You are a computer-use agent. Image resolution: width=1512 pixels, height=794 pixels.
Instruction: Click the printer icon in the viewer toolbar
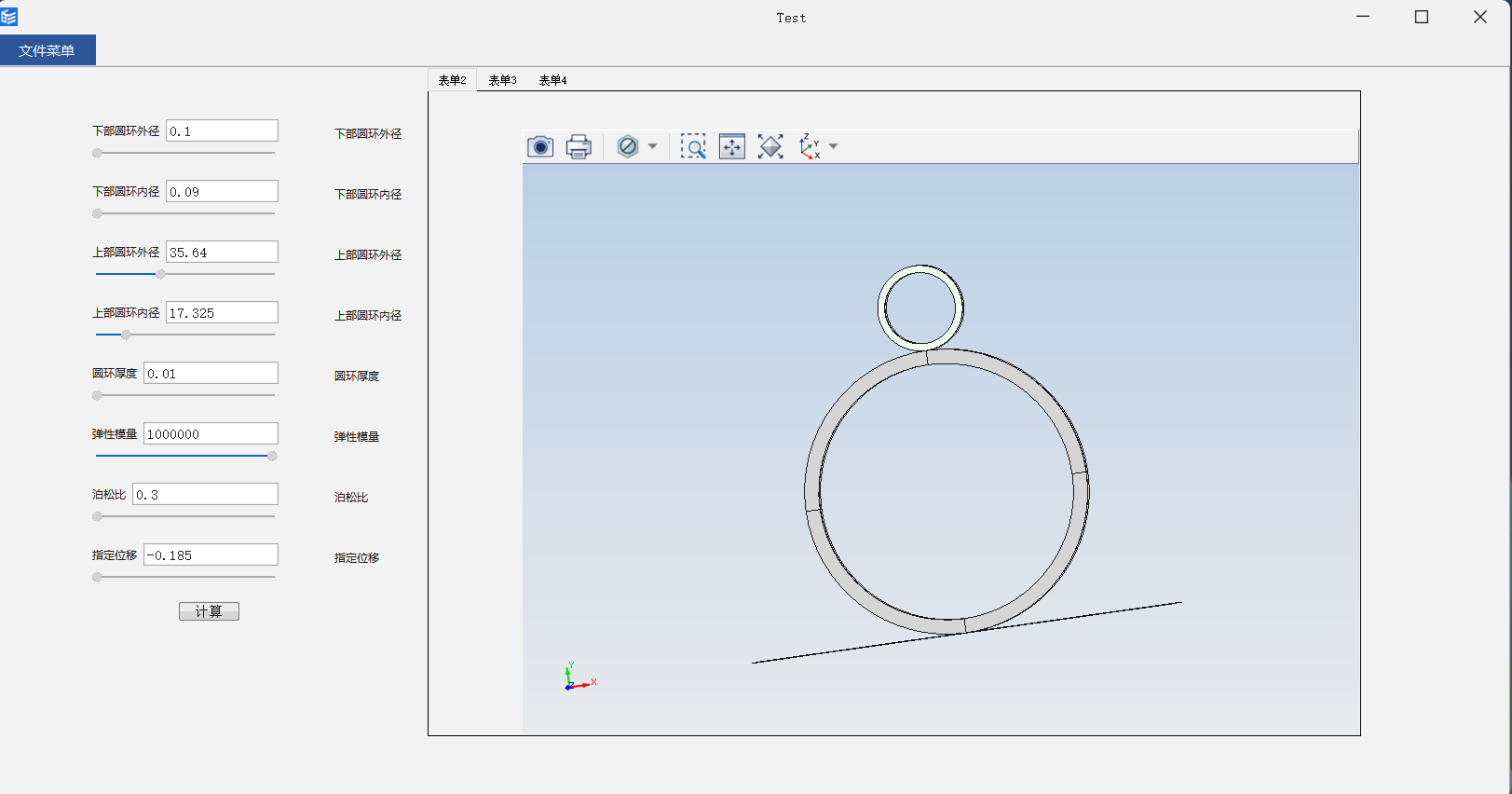tap(579, 146)
